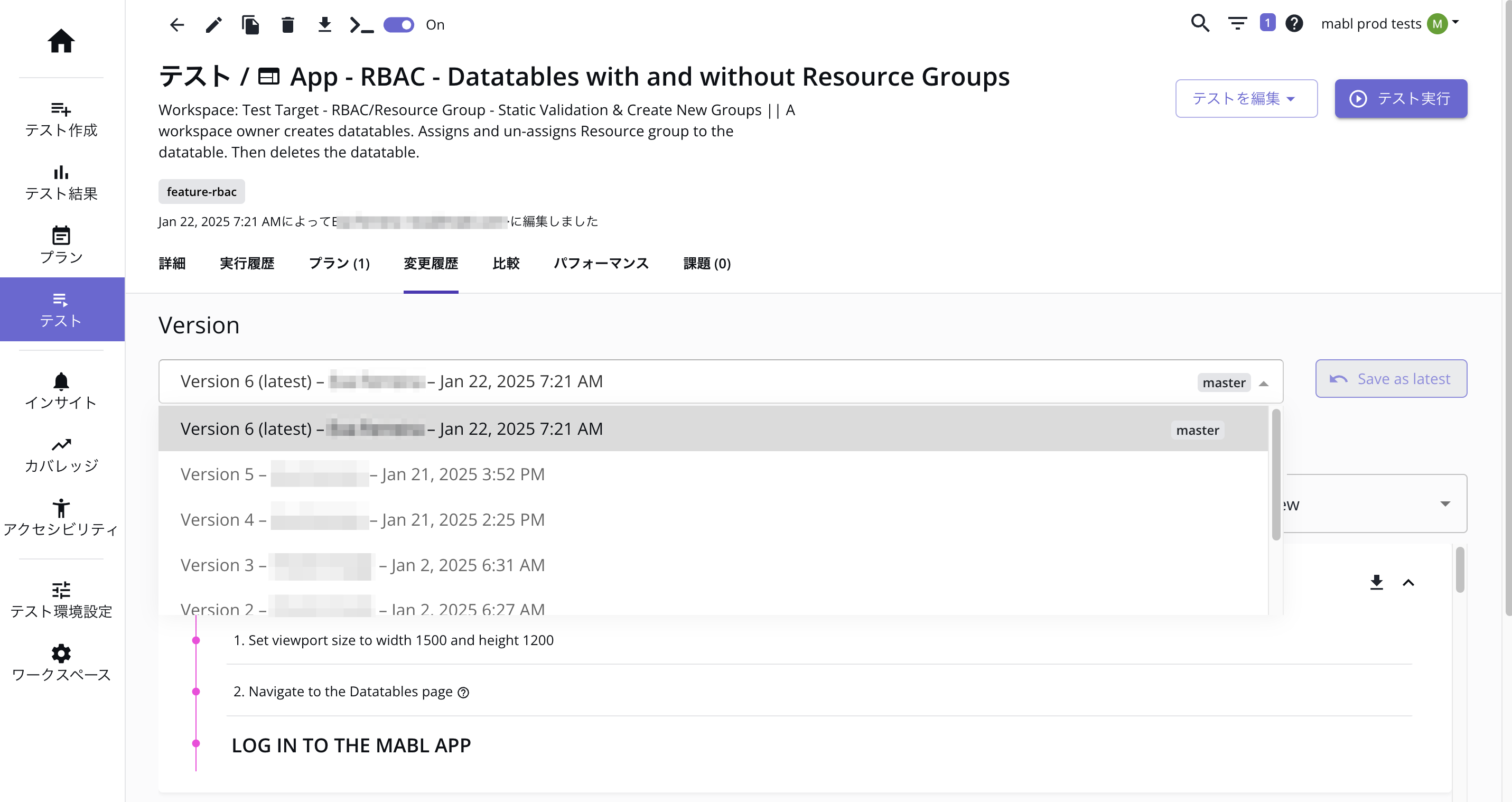Switch to the パフォーマンス tab
The width and height of the screenshot is (1512, 802).
tap(601, 263)
